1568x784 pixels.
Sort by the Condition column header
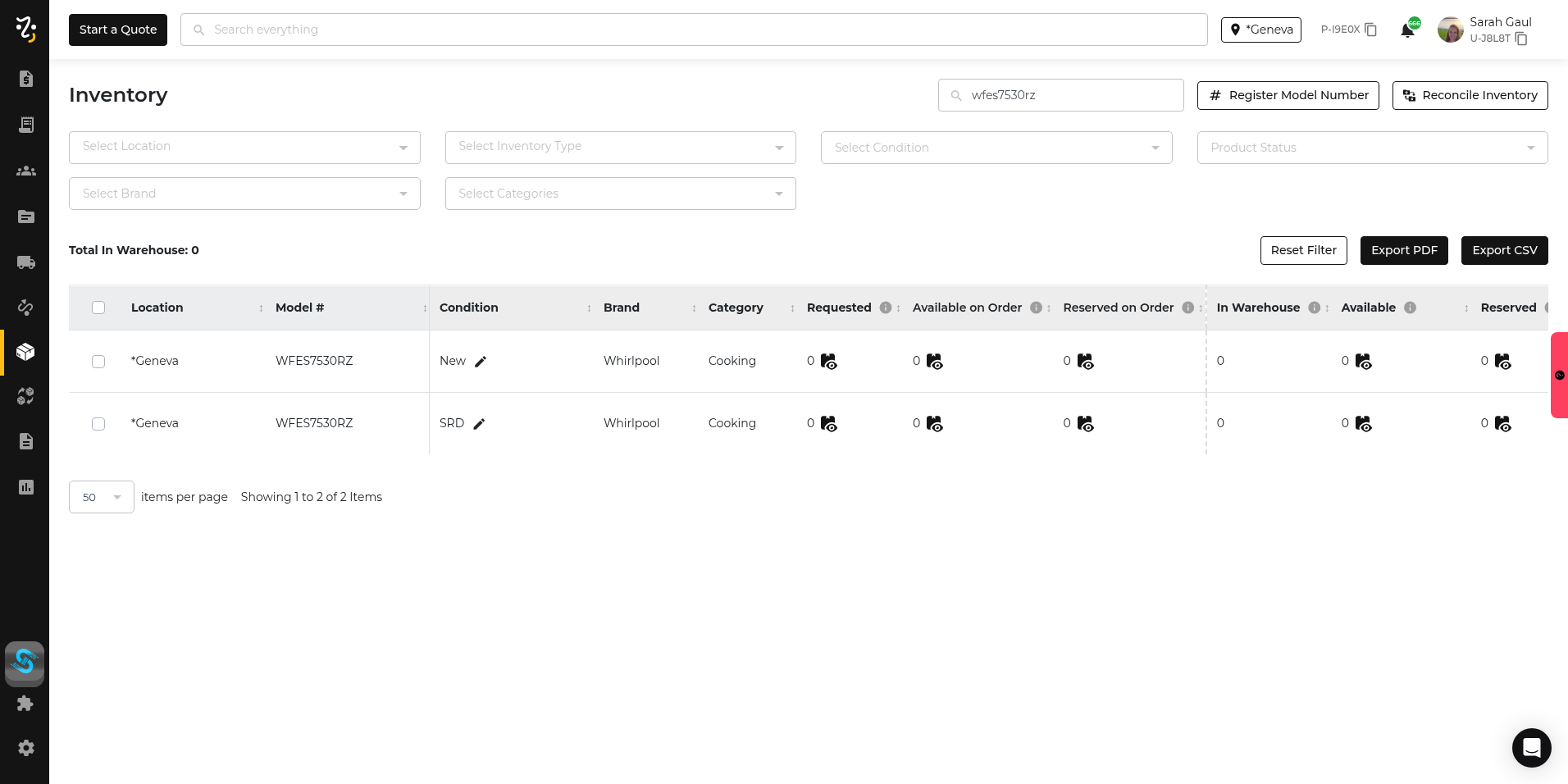coord(469,308)
